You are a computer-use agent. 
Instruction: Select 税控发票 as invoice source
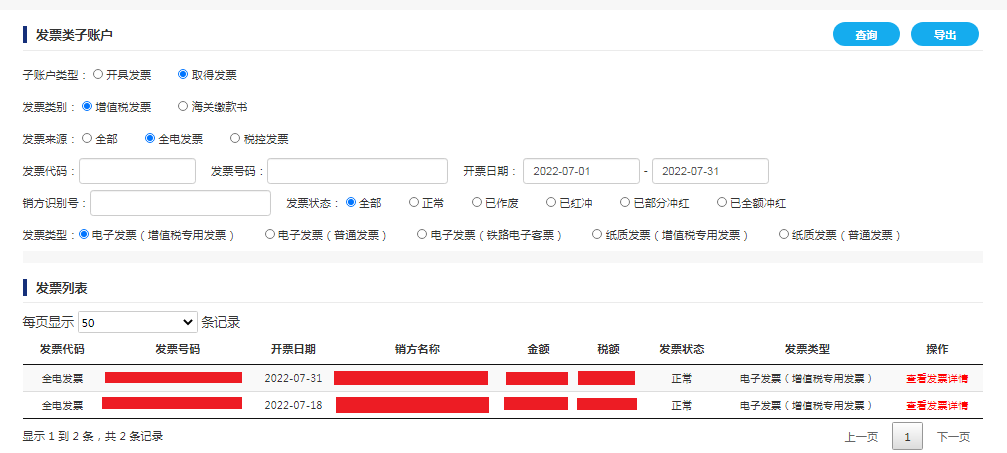click(x=236, y=139)
